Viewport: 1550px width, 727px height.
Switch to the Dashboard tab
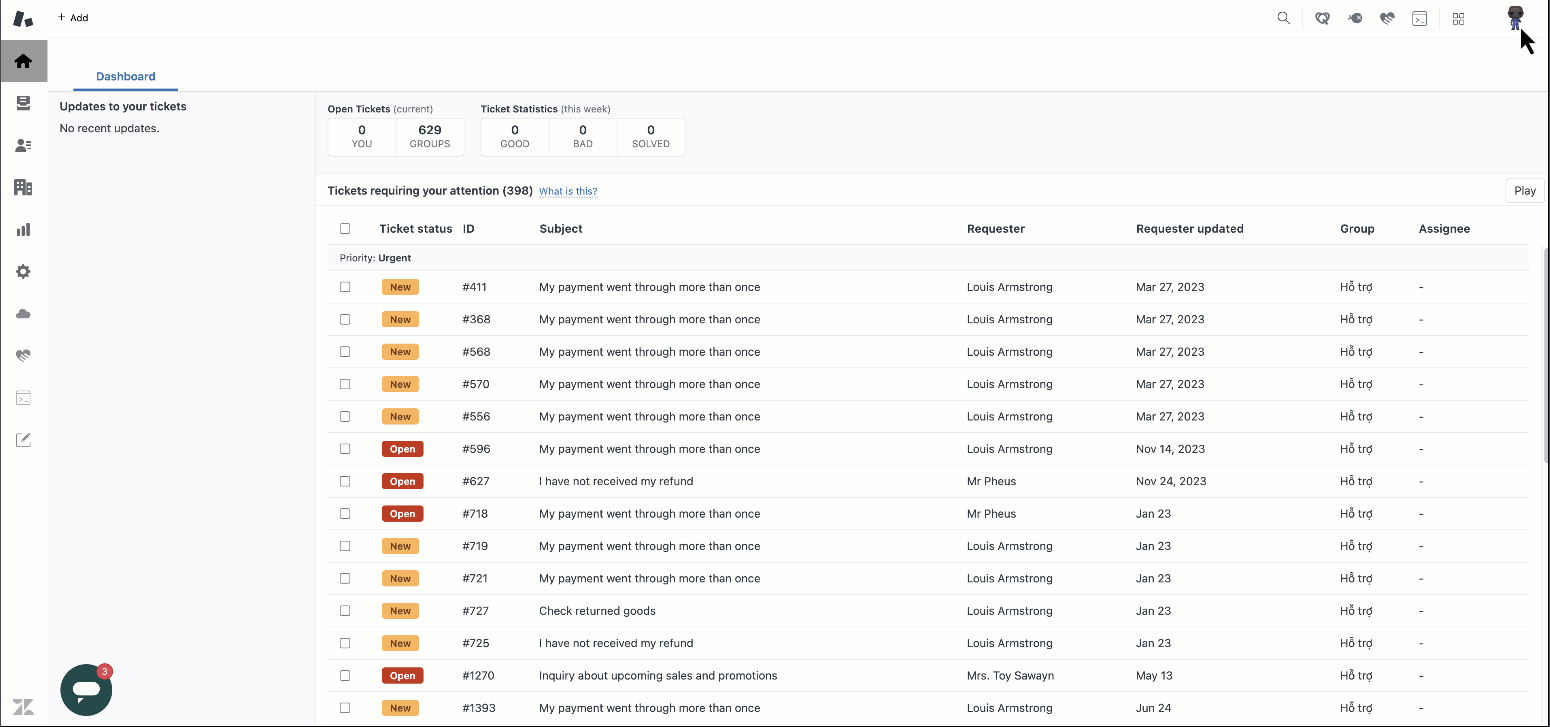point(126,77)
